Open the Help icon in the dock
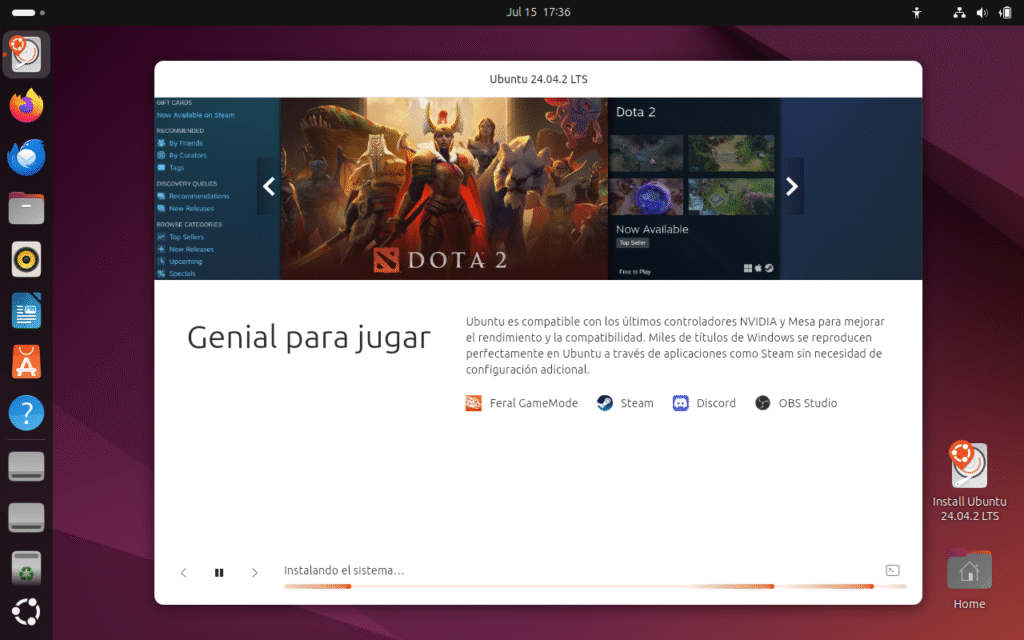Viewport: 1024px width, 640px height. pyautogui.click(x=26, y=413)
